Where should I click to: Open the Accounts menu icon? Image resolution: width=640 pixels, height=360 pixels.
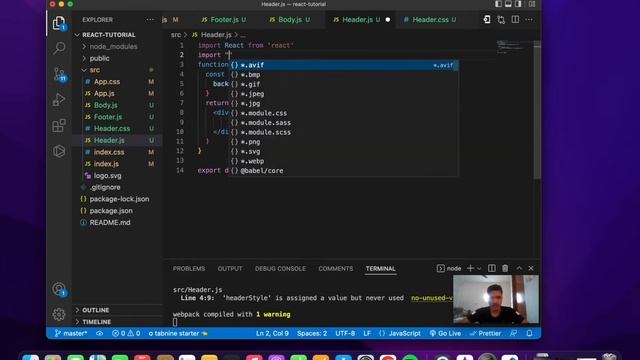[59, 289]
